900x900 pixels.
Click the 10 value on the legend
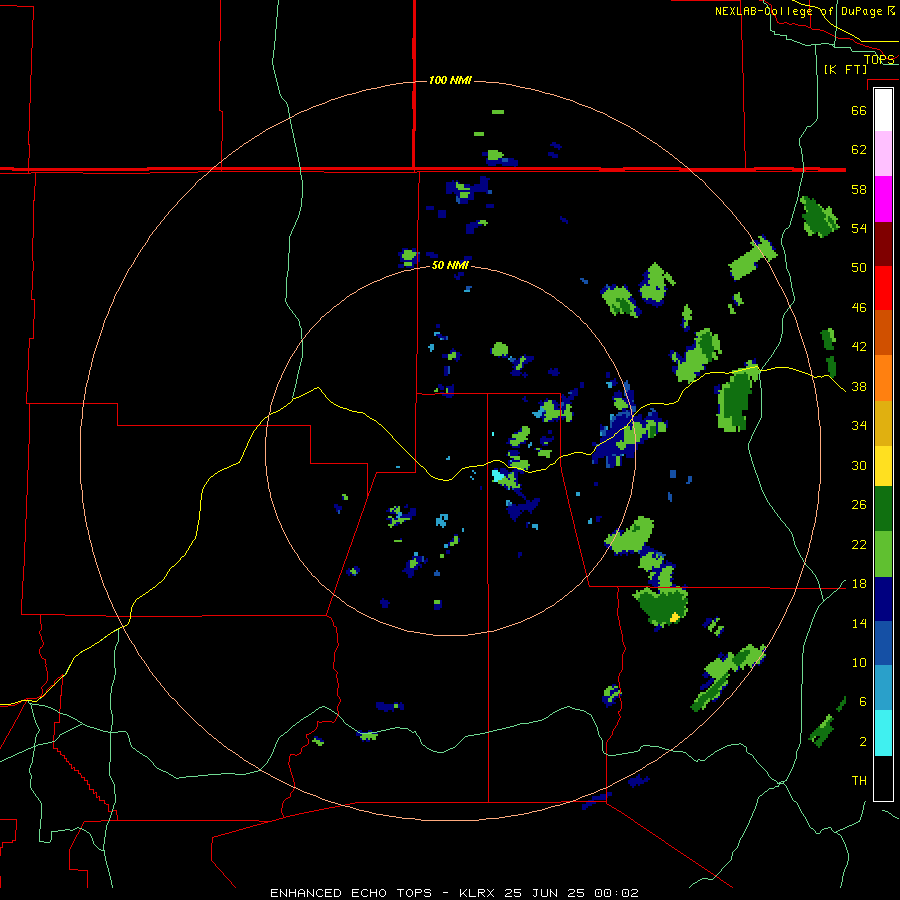pyautogui.click(x=859, y=662)
